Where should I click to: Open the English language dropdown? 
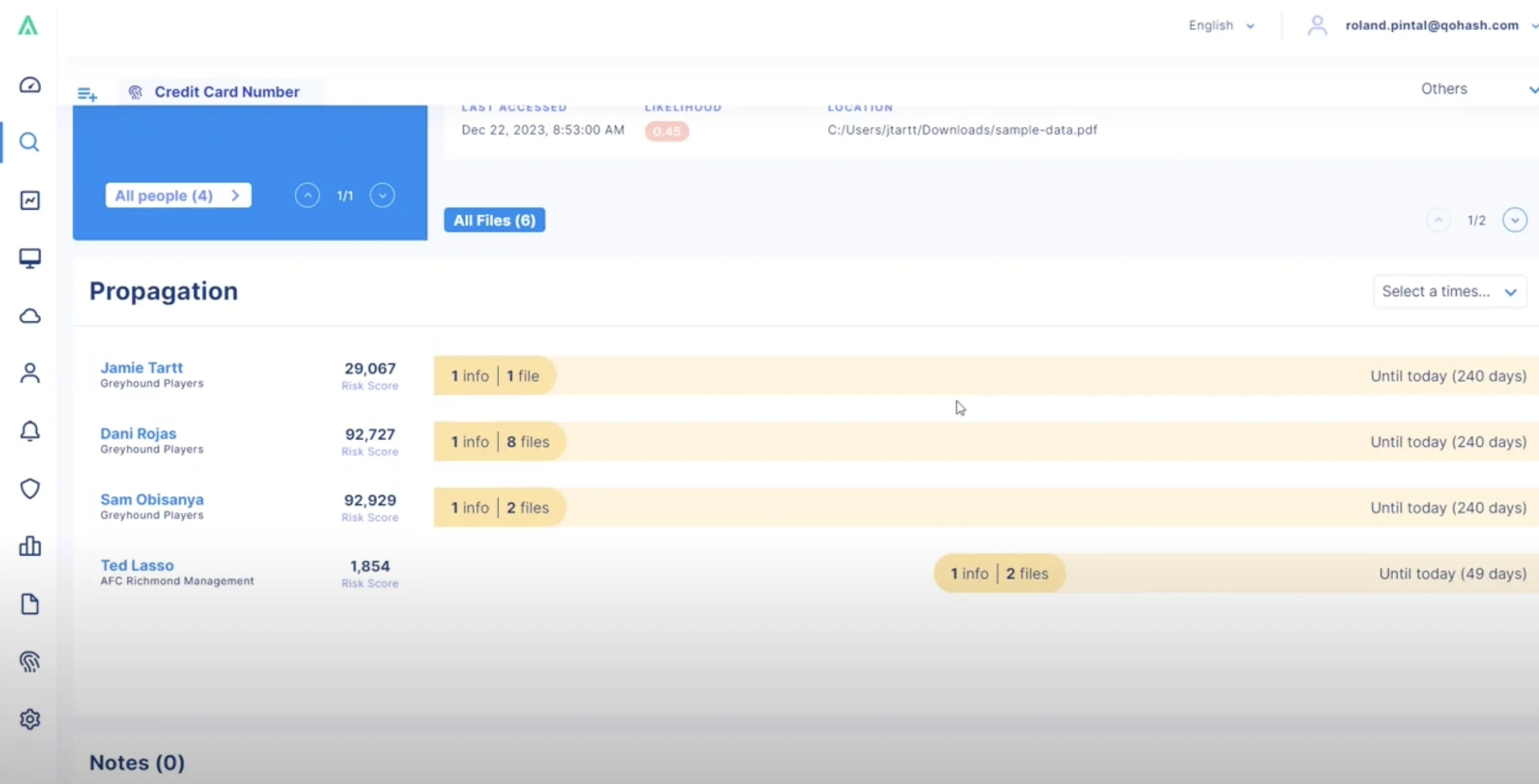tap(1221, 25)
